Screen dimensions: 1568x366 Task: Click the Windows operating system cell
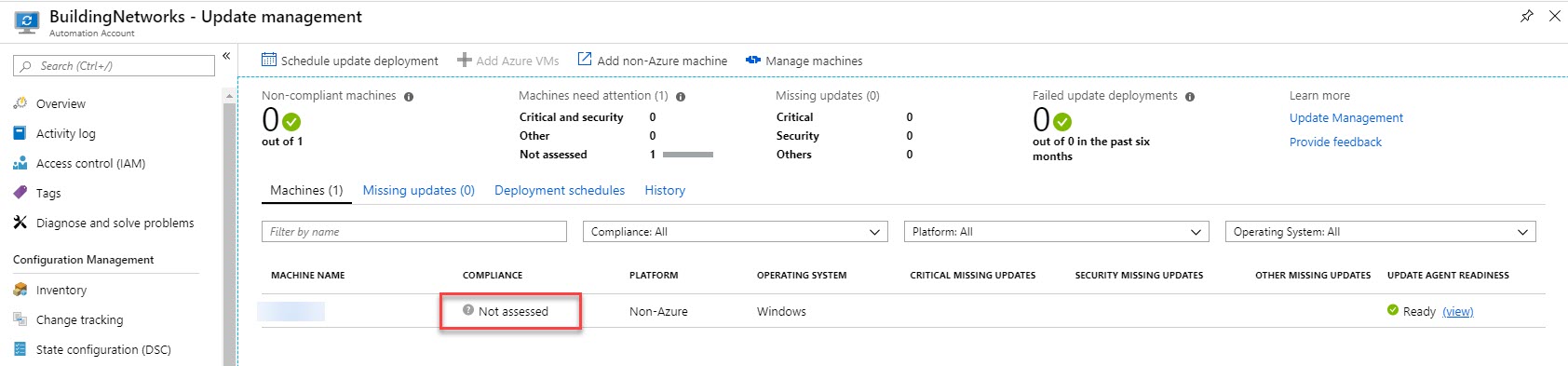(781, 312)
